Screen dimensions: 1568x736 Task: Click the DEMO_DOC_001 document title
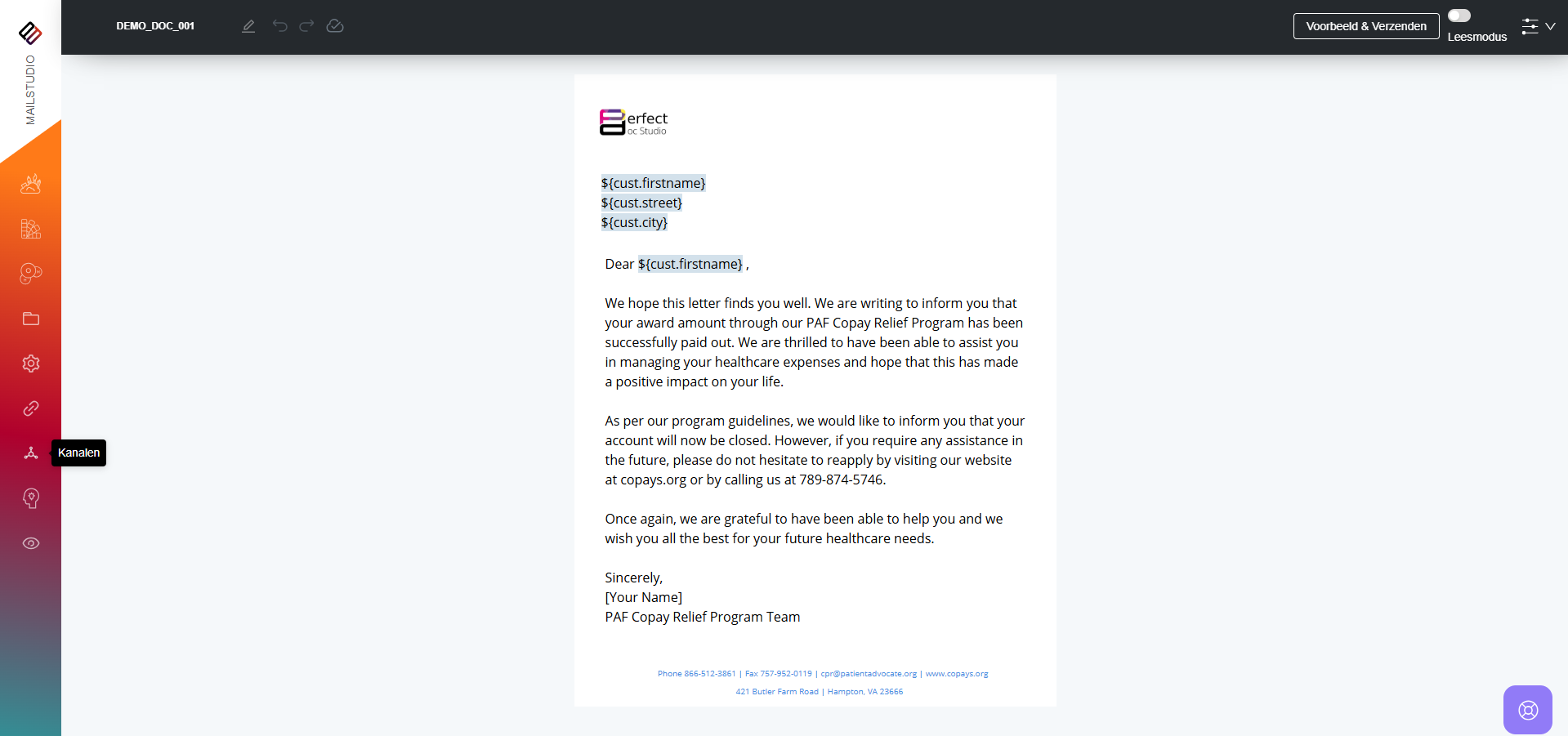click(155, 26)
